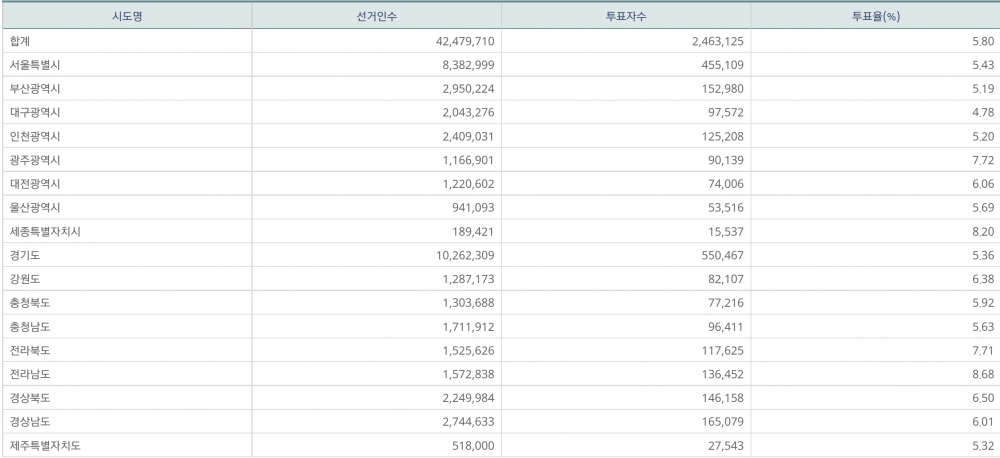Viewport: 1000px width, 458px height.
Task: Select the 강원도 row name
Action: coord(25,279)
